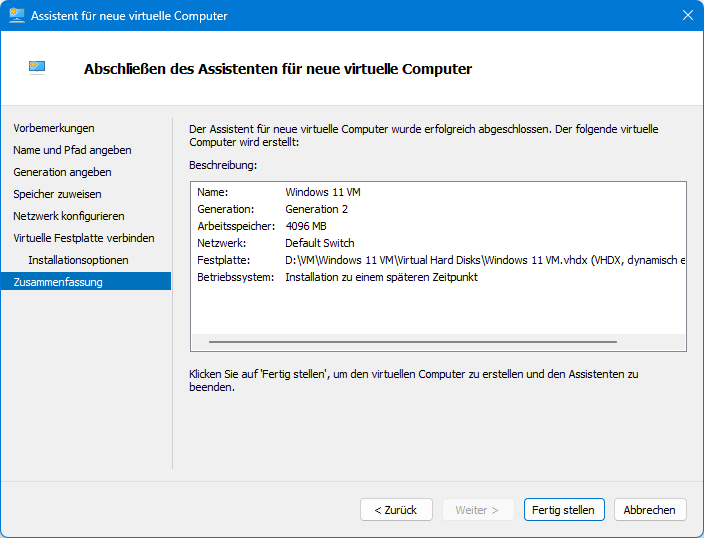Click the Festplatte path line in description
Viewport: 704px width, 538px height.
[485, 260]
